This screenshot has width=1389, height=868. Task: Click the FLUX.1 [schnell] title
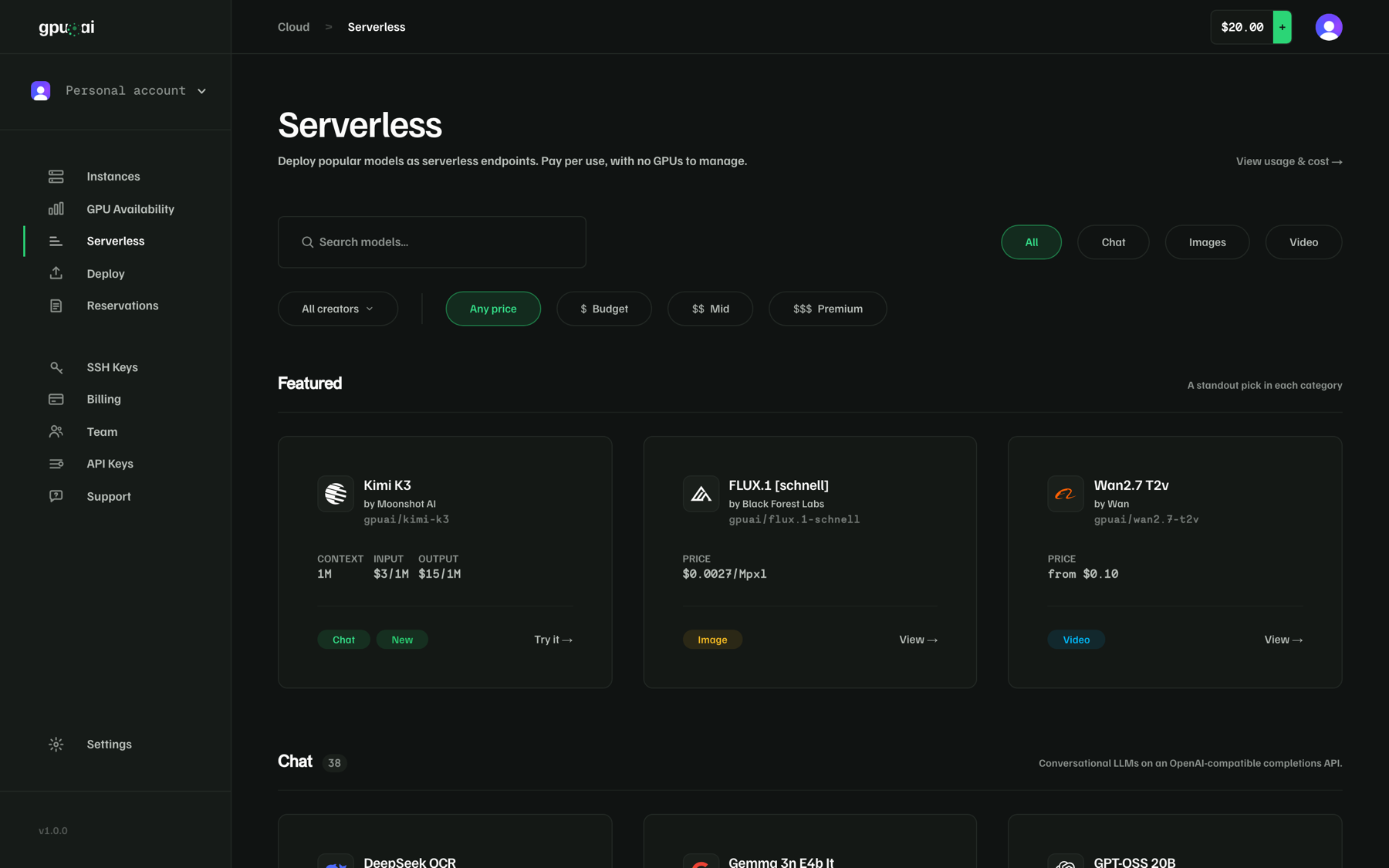(779, 485)
